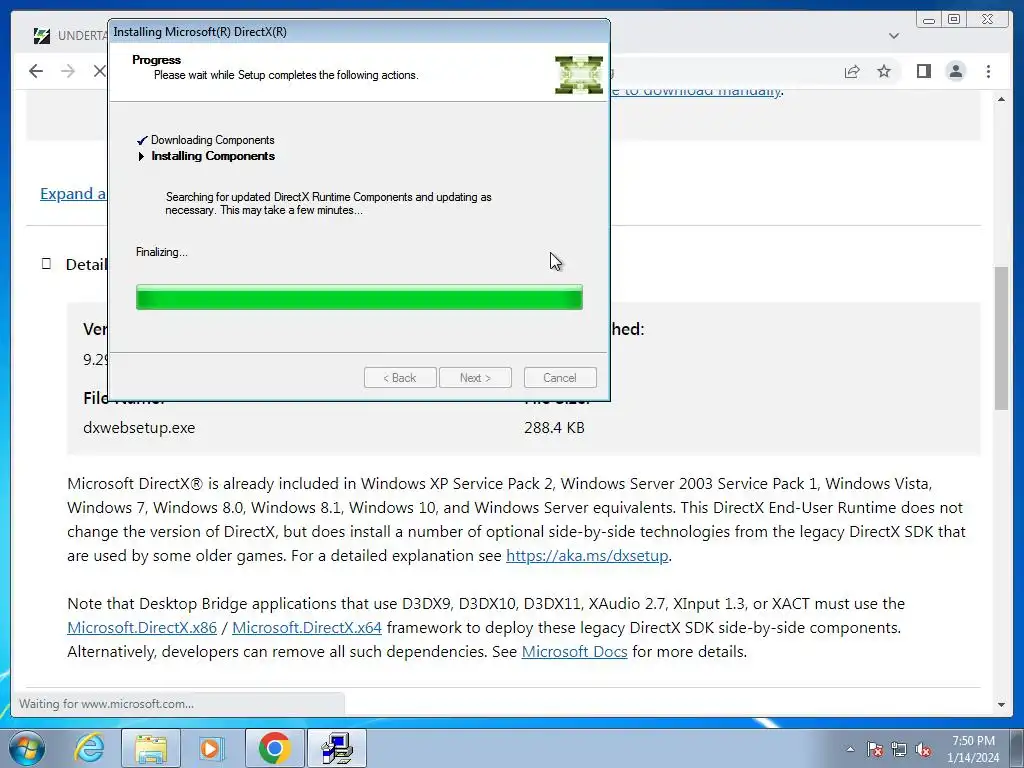Click the Finalizing... status text
The height and width of the screenshot is (768, 1024).
tap(161, 252)
